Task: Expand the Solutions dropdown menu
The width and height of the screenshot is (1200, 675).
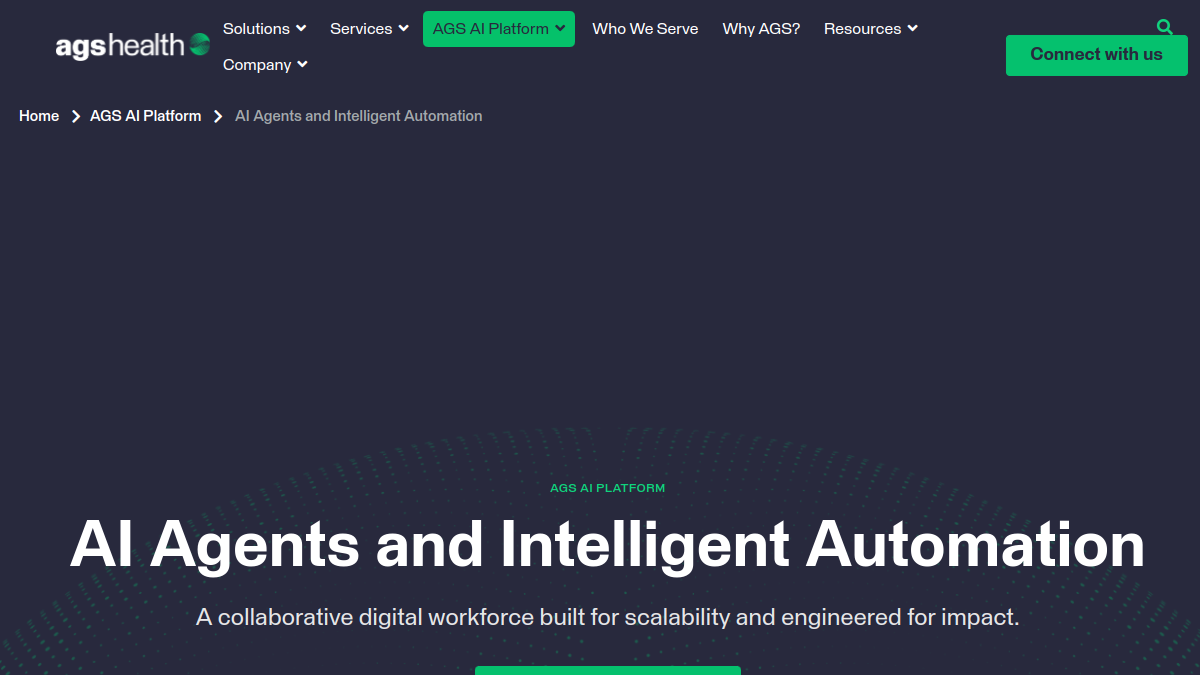Action: [265, 29]
